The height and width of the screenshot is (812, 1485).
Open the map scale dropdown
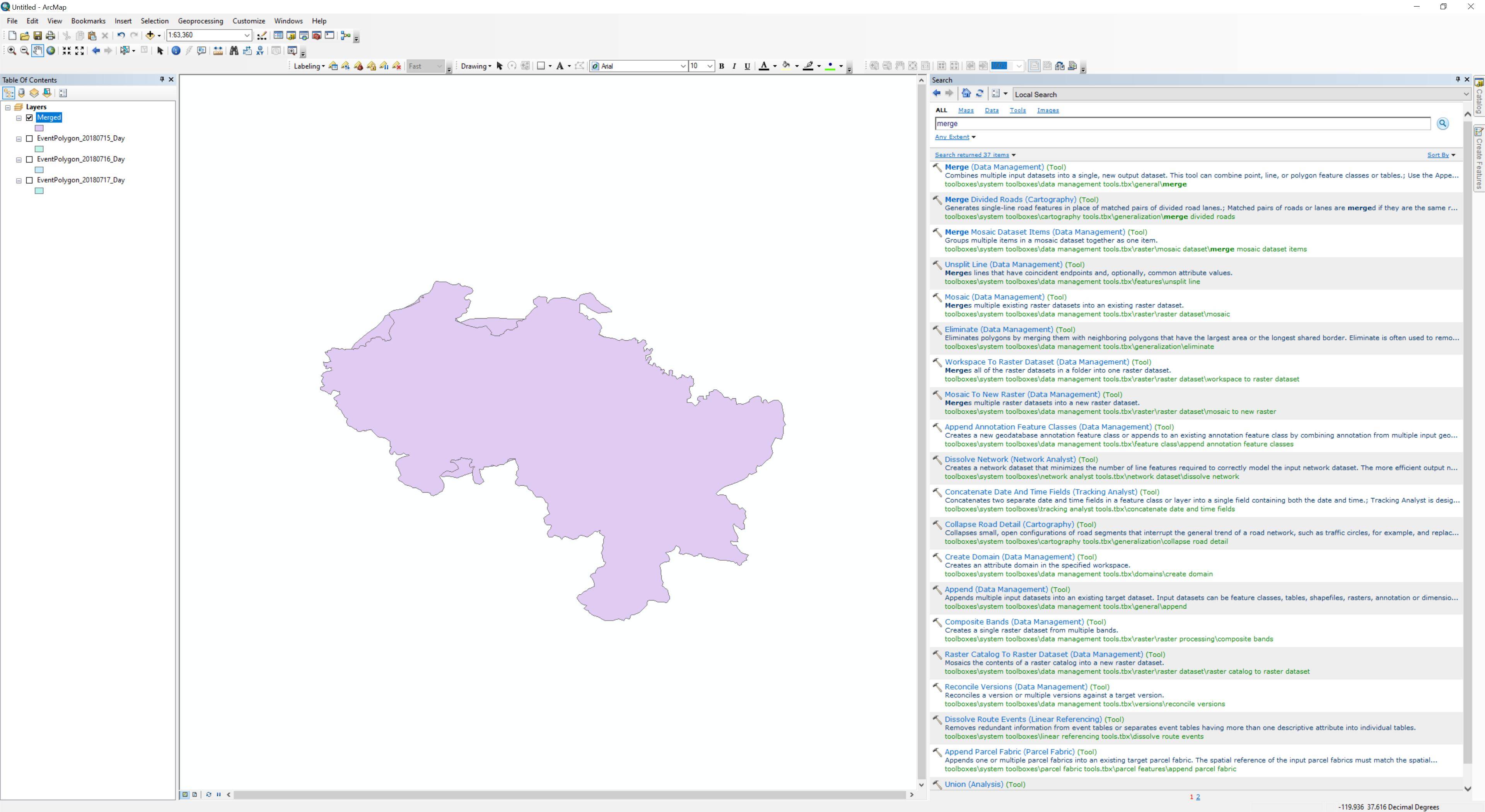coord(247,35)
